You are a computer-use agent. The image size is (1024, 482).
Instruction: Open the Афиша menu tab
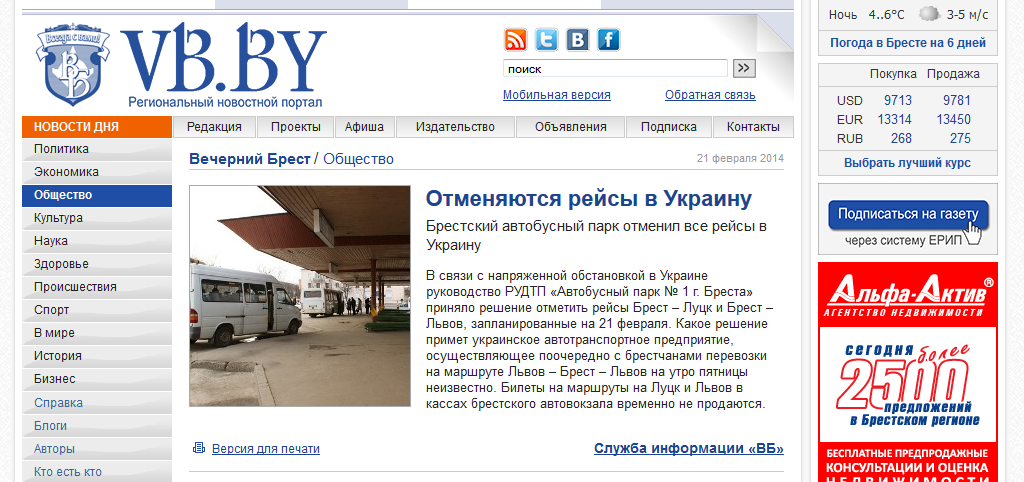tap(364, 127)
